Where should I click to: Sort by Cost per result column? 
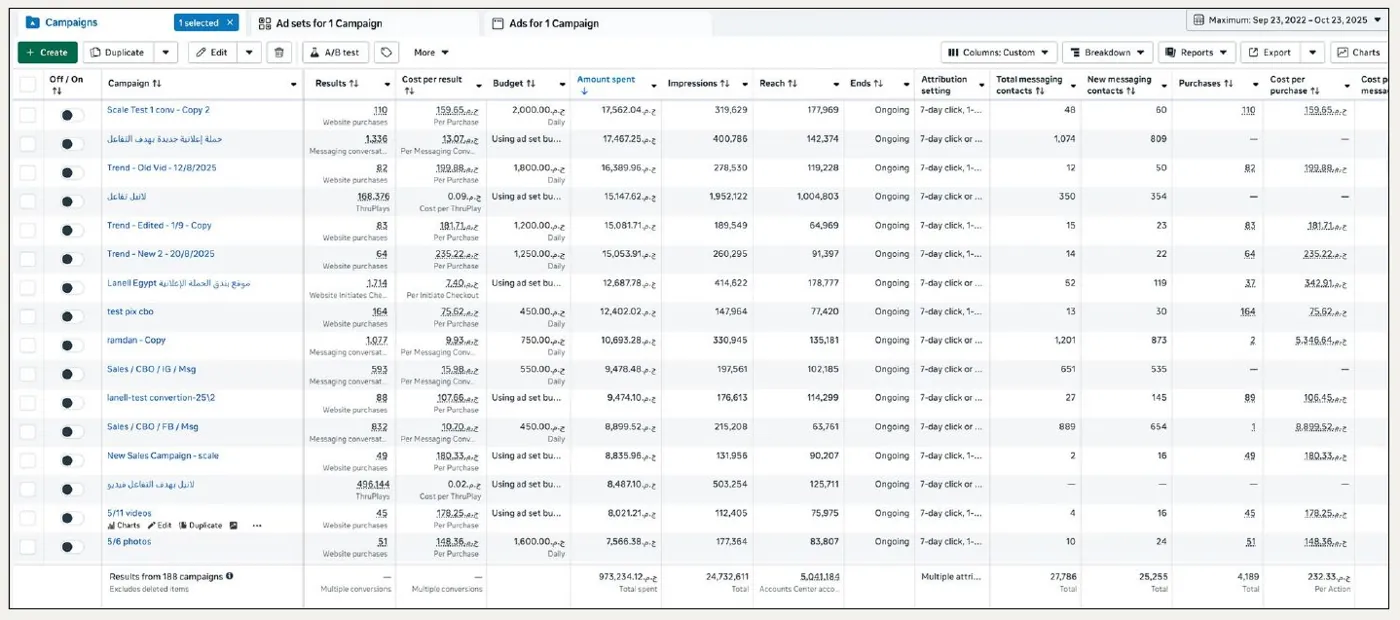tap(408, 91)
